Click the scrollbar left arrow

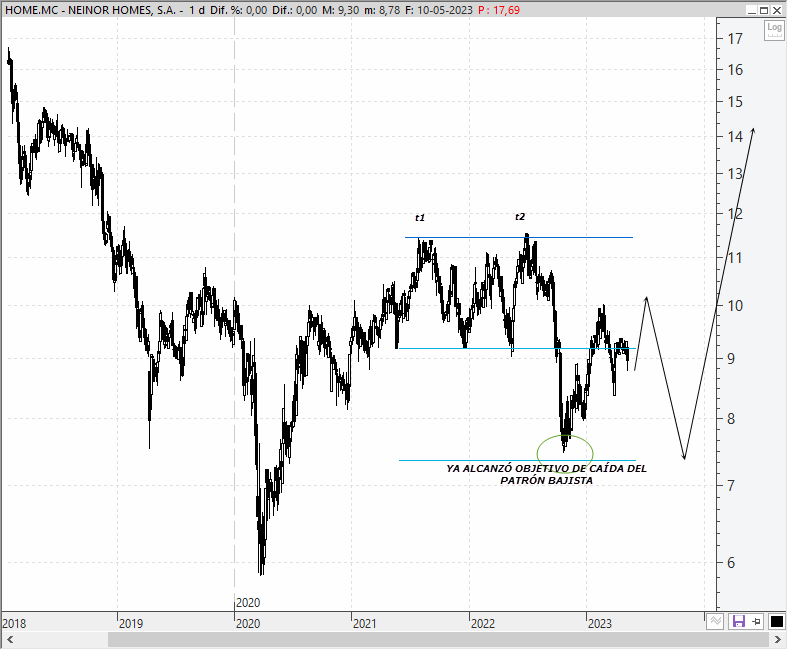[10, 640]
